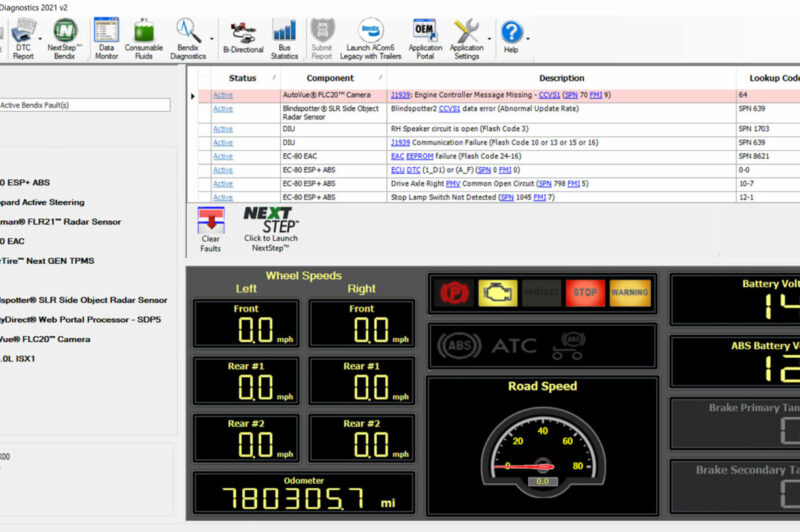Select EAC in component list
This screenshot has width=800, height=532.
(x=13, y=241)
